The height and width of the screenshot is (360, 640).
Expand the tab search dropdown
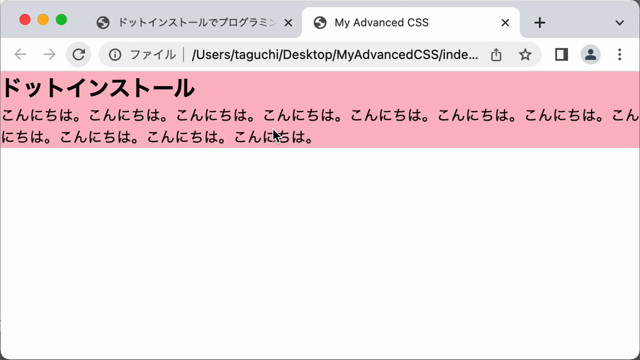(620, 23)
